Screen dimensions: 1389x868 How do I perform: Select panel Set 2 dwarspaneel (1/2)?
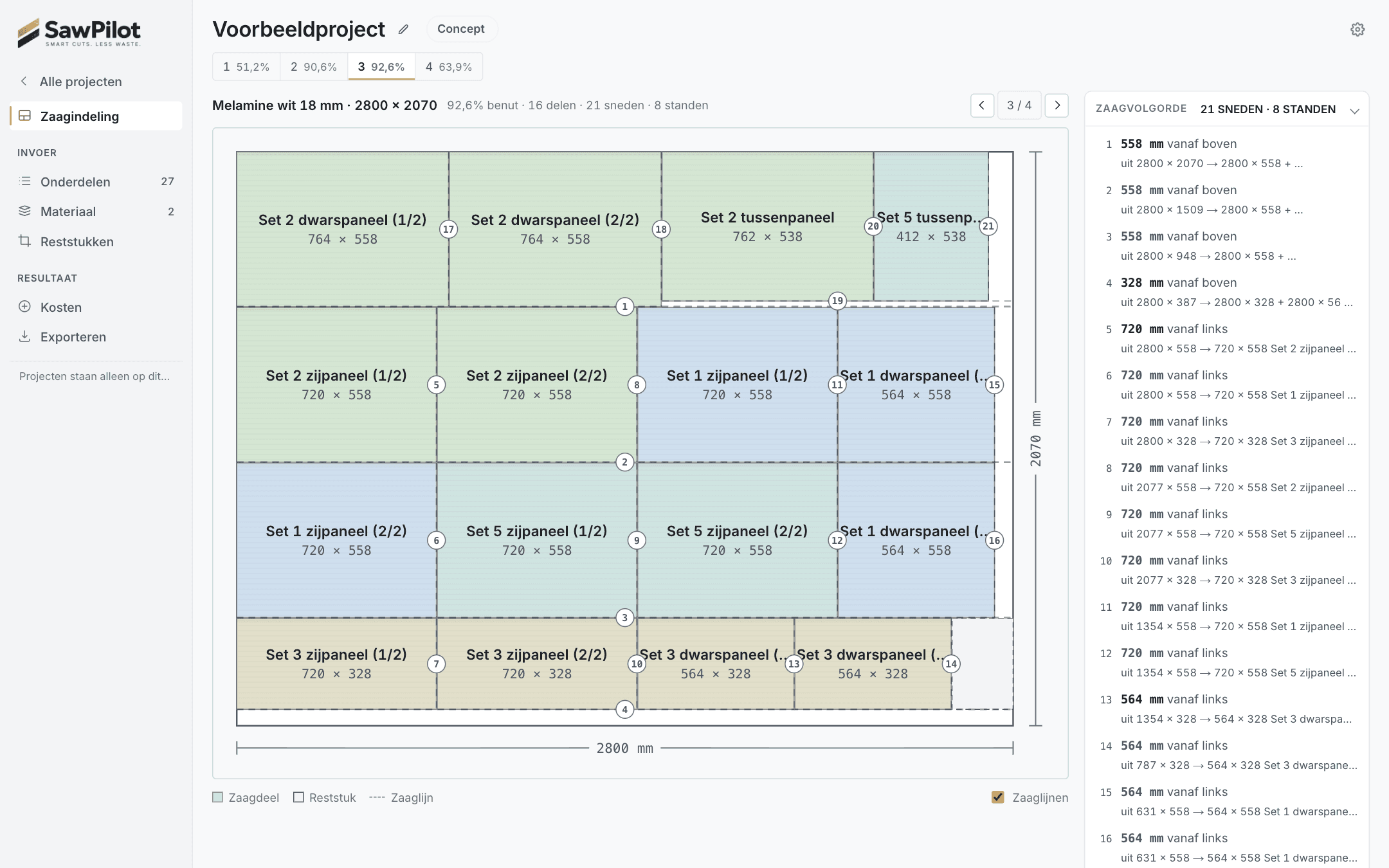tap(342, 229)
